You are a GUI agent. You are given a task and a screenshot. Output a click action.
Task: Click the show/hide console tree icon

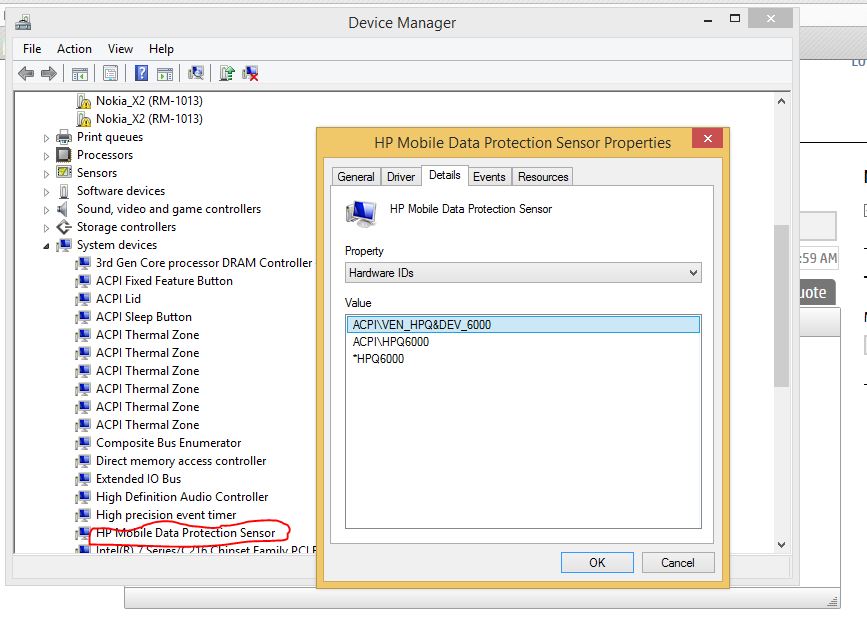[79, 73]
